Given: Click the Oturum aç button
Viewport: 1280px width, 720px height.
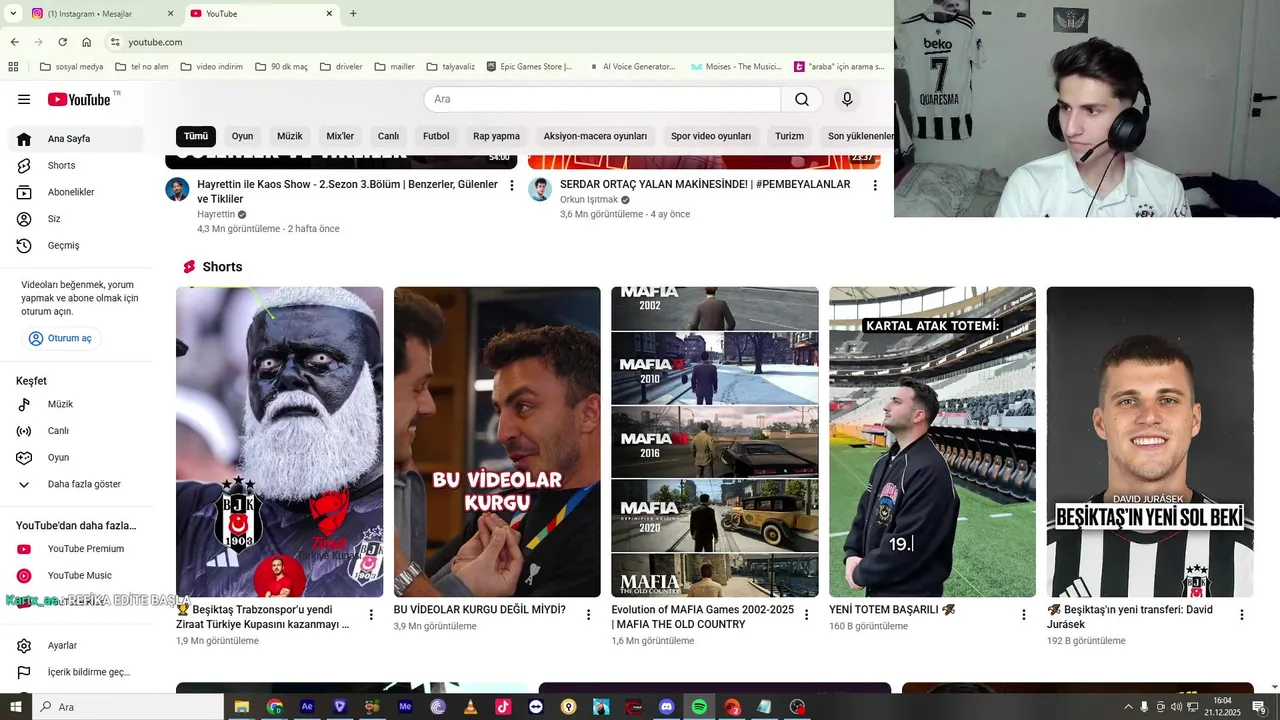Looking at the screenshot, I should click(x=62, y=338).
